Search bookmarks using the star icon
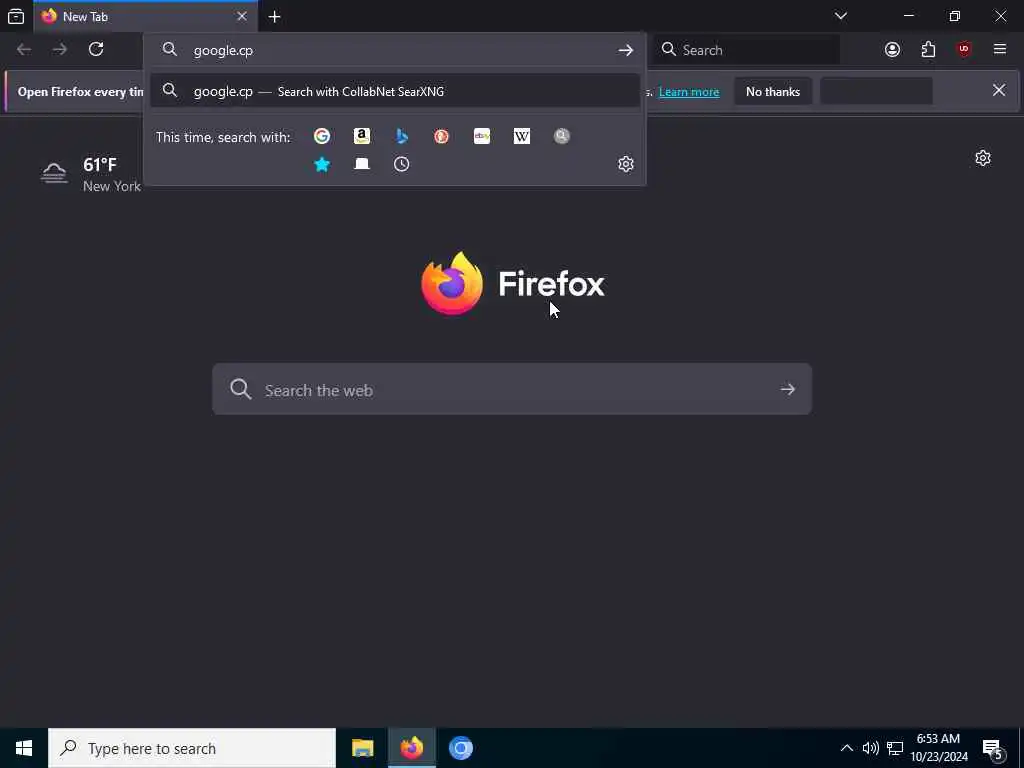 tap(321, 164)
